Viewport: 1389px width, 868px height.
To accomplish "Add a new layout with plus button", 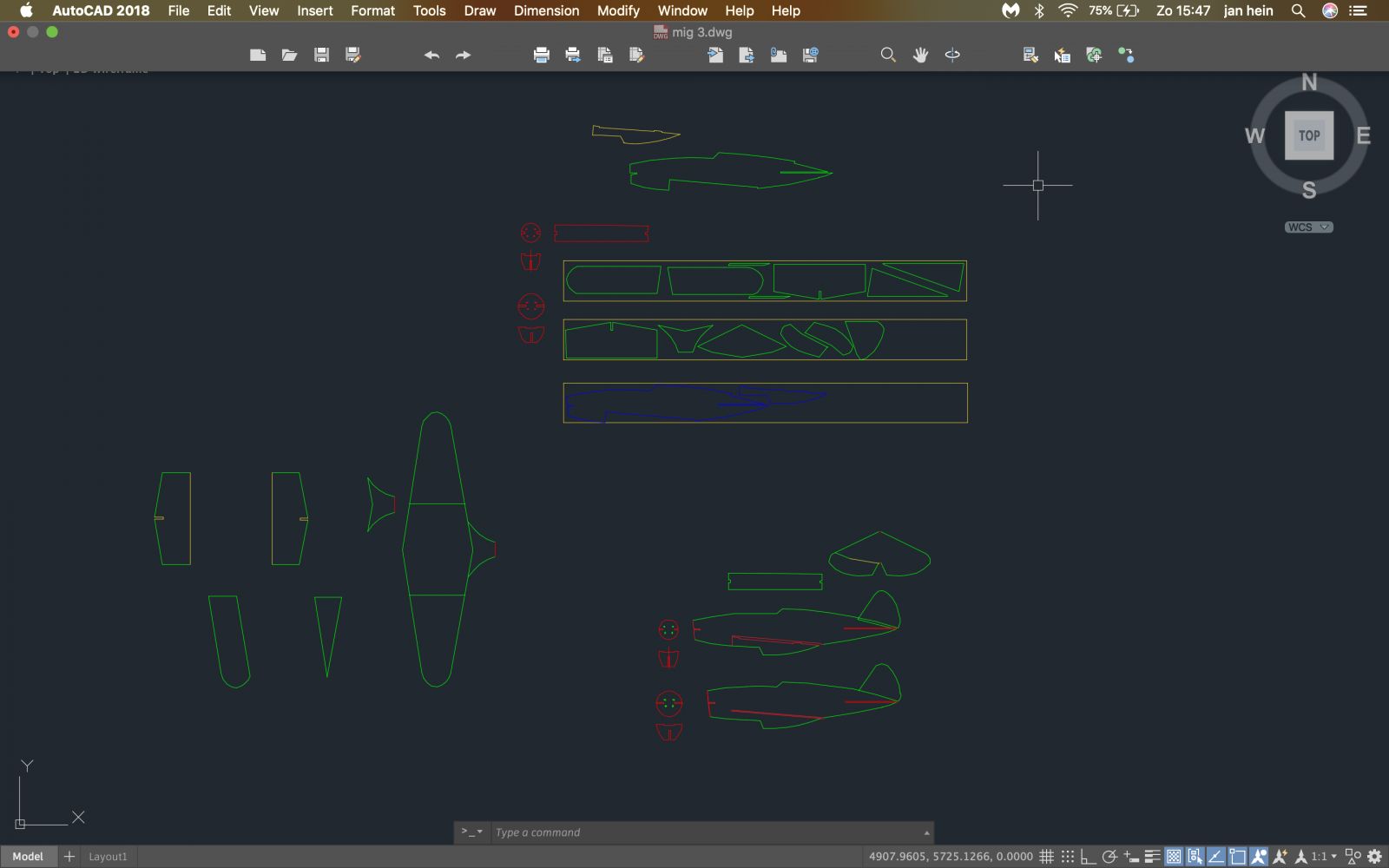I will (69, 857).
